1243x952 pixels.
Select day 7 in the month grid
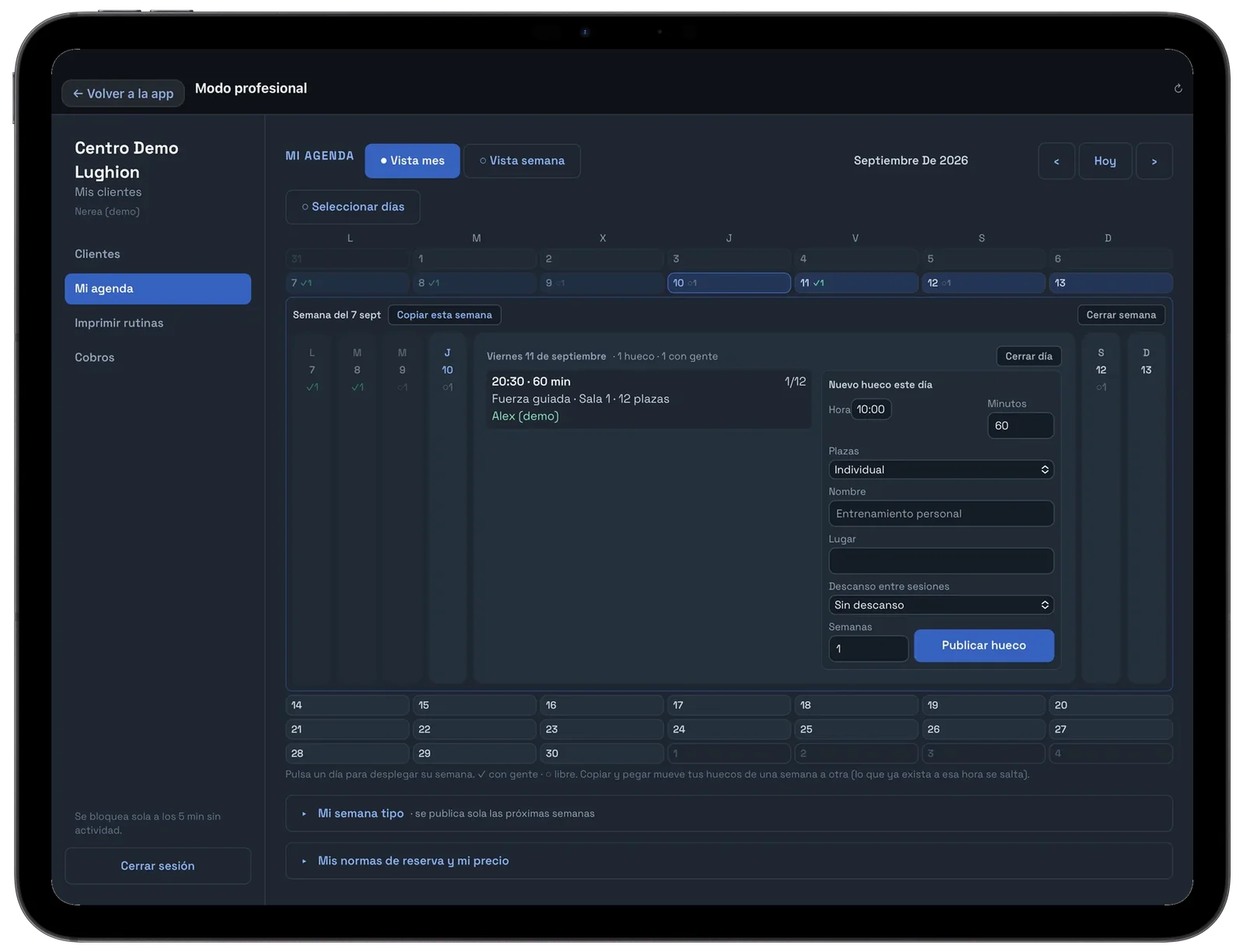[347, 283]
